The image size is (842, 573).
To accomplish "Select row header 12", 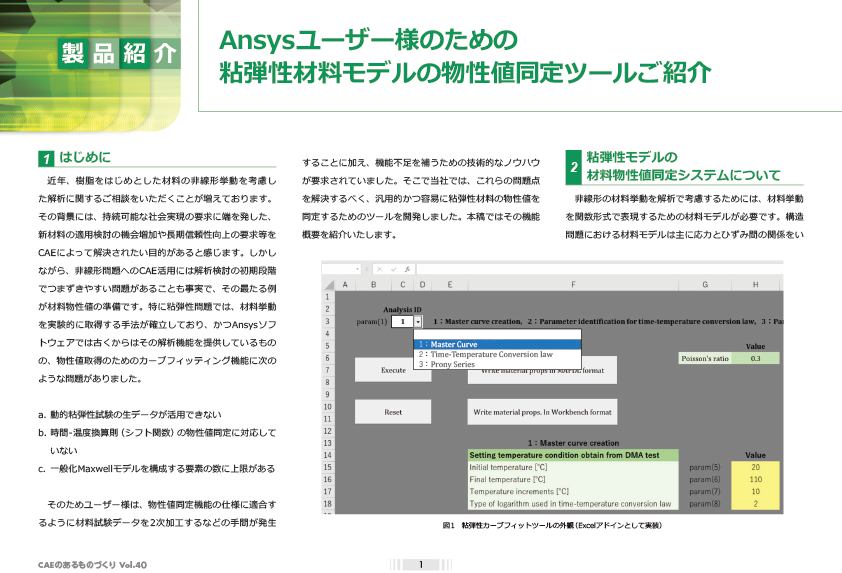I will (328, 431).
